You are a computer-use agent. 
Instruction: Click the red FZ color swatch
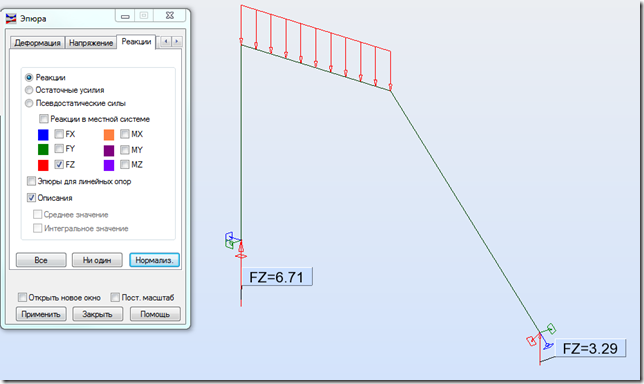click(43, 165)
